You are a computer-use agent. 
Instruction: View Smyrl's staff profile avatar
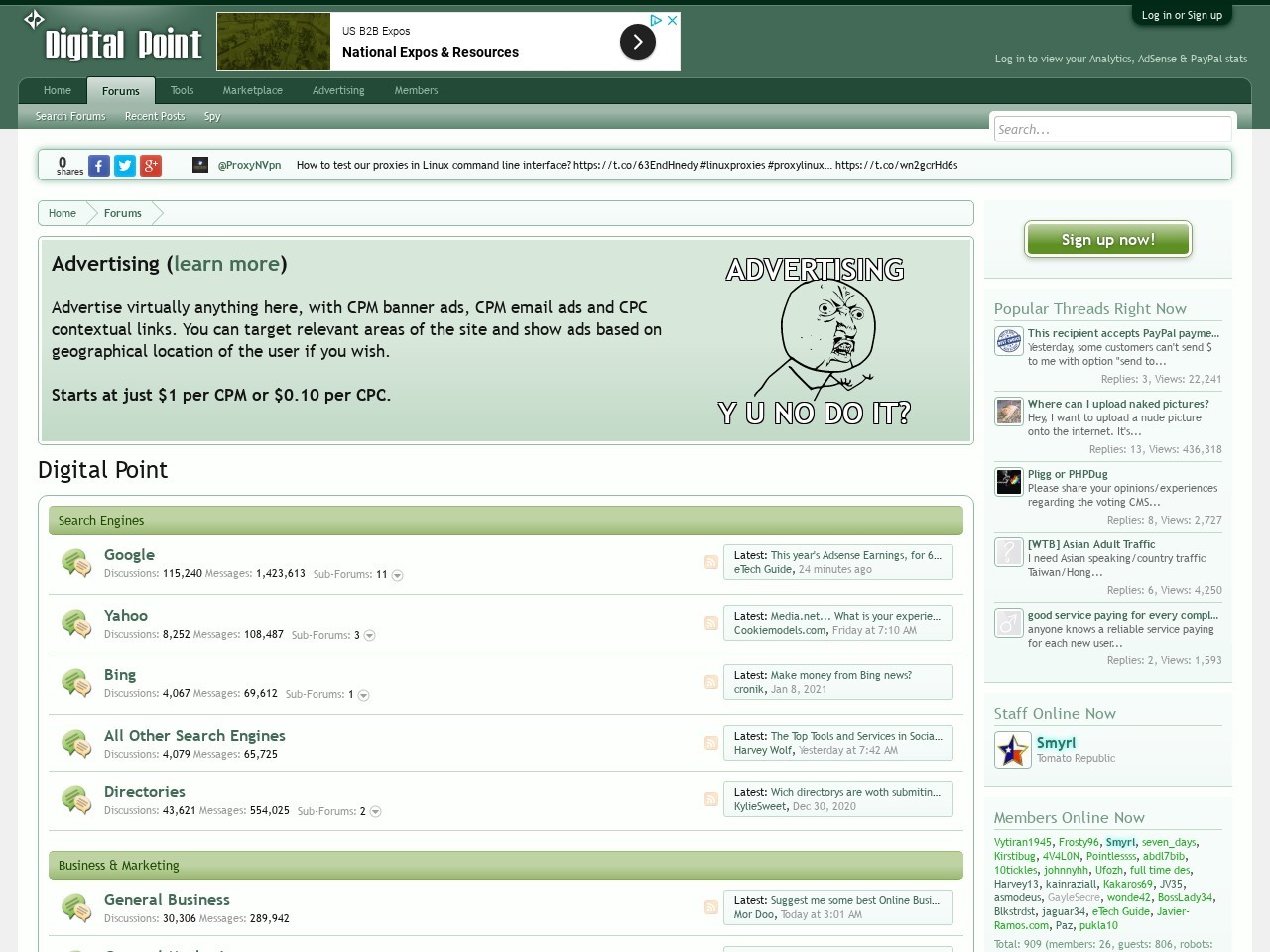(1012, 751)
